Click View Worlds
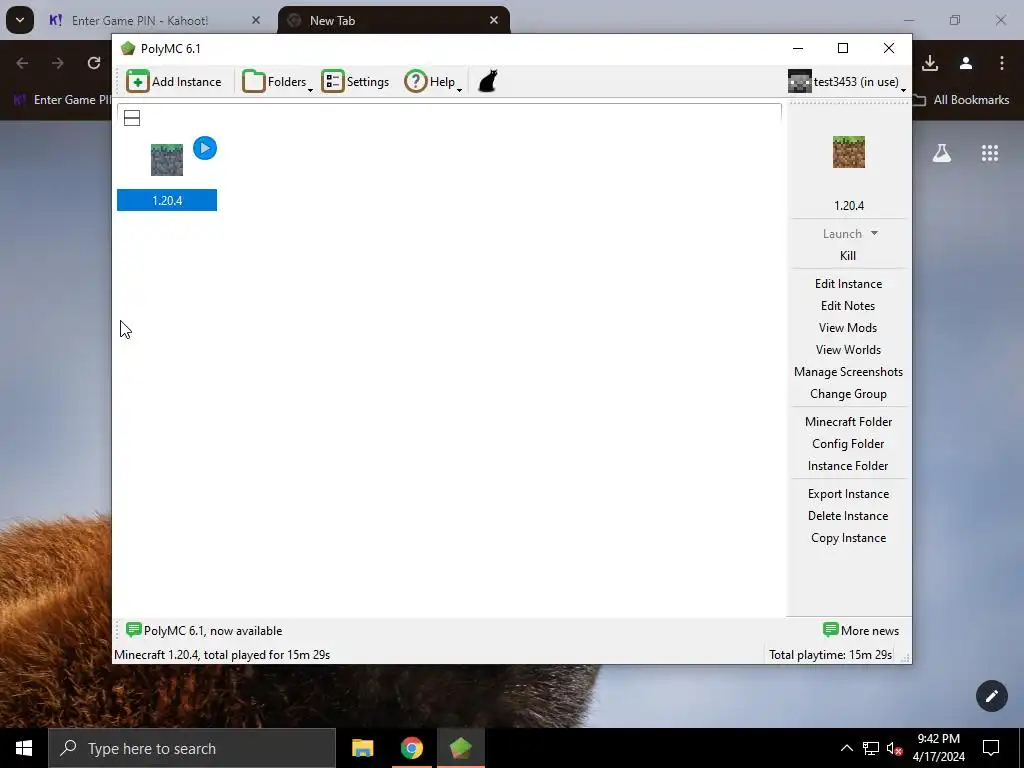 point(848,350)
